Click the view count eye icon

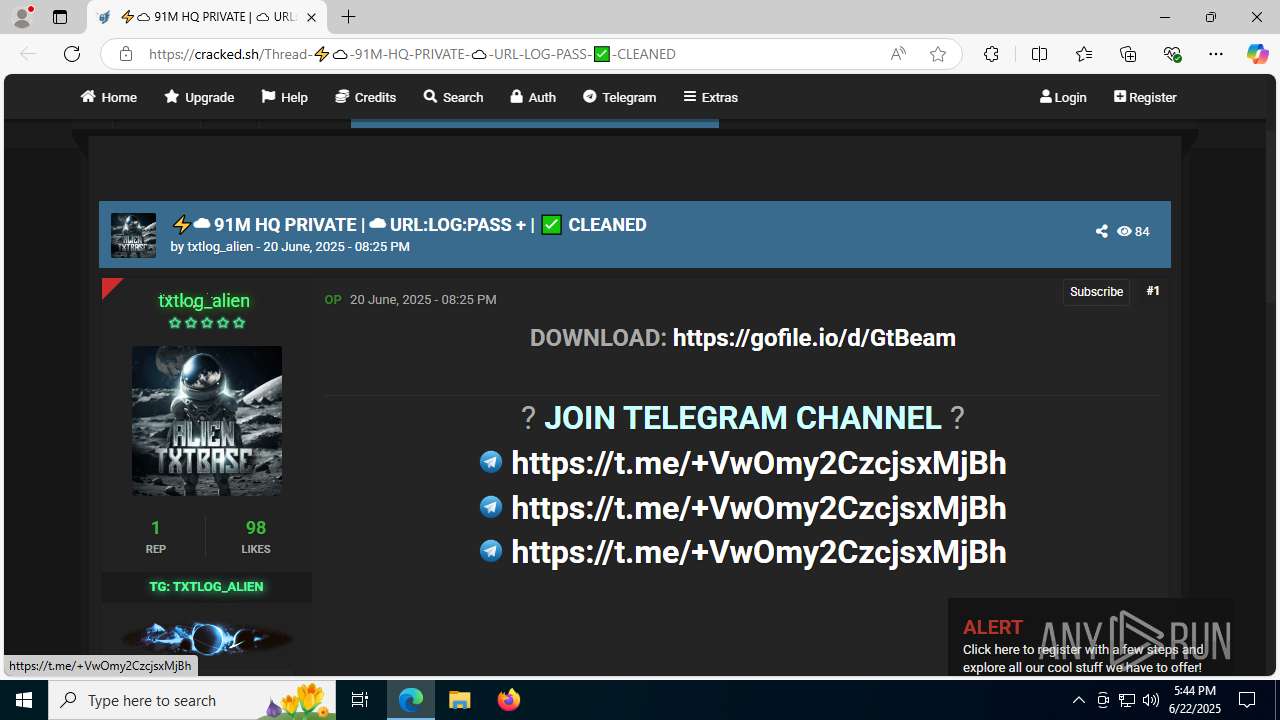click(1124, 231)
